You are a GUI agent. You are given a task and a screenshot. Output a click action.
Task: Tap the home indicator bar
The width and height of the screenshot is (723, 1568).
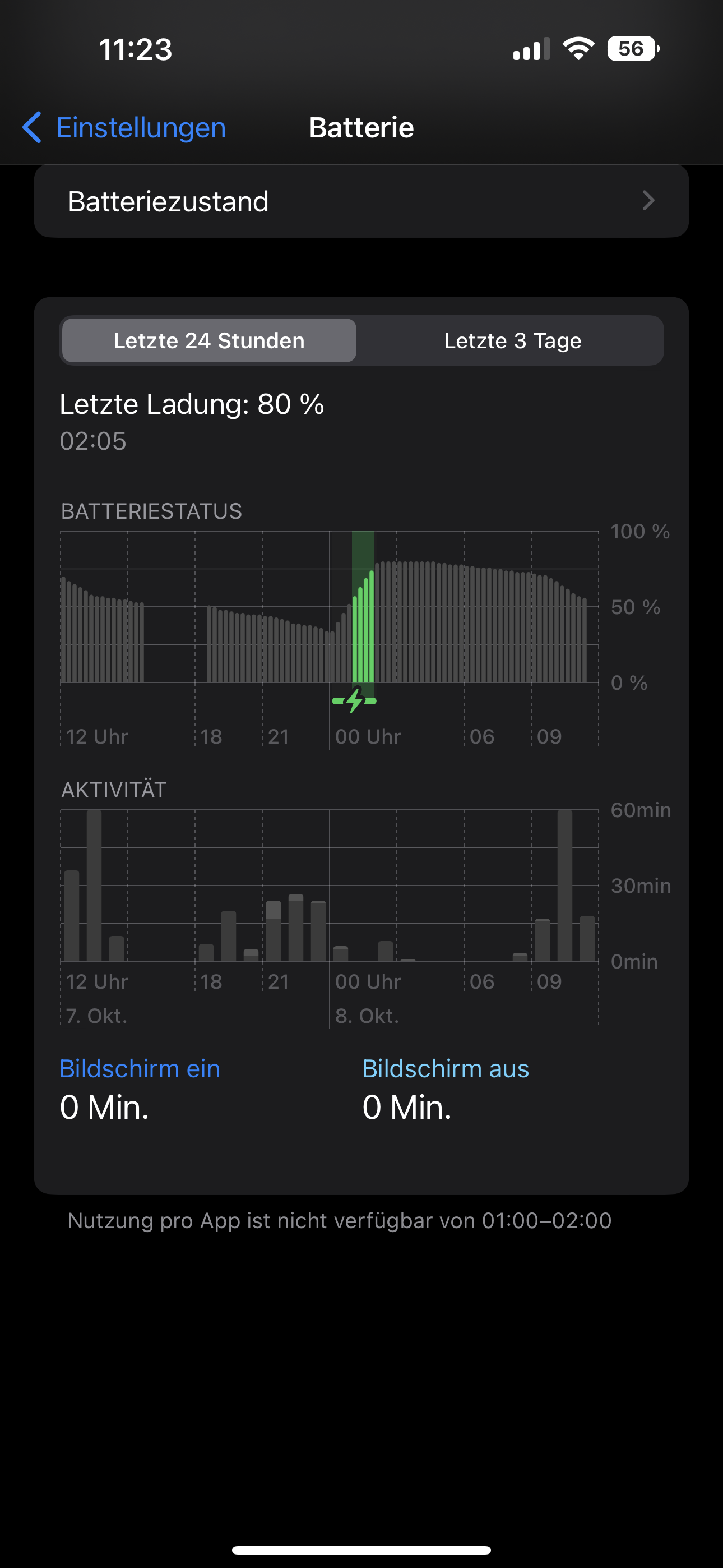point(361,1549)
